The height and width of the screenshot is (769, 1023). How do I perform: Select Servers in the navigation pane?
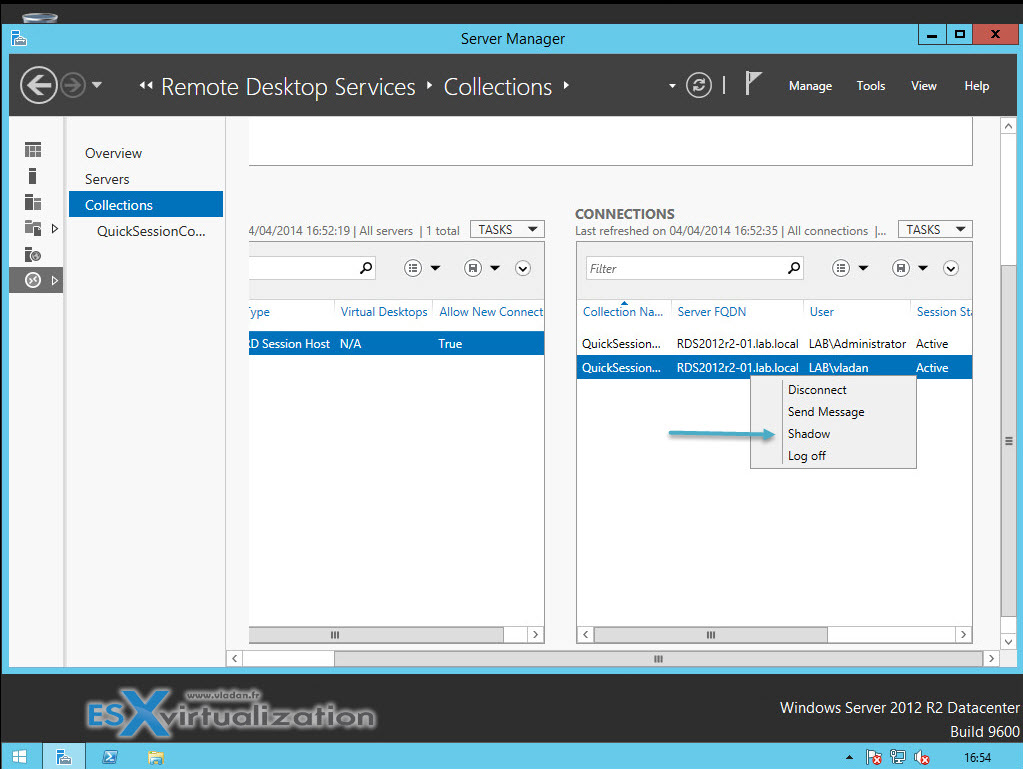(x=107, y=179)
